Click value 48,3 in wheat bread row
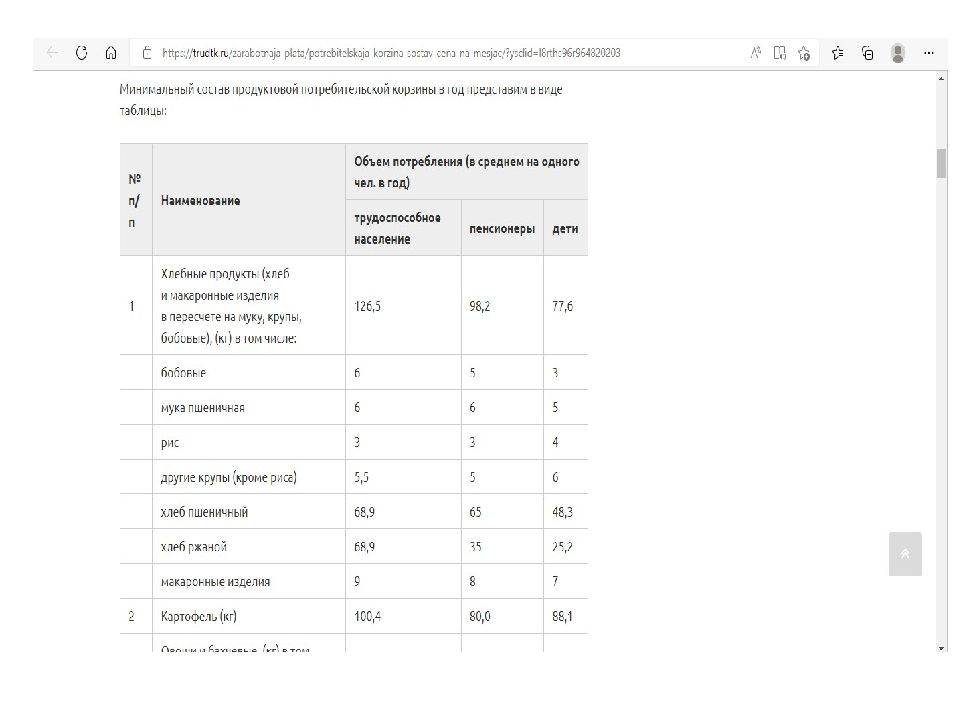 563,512
